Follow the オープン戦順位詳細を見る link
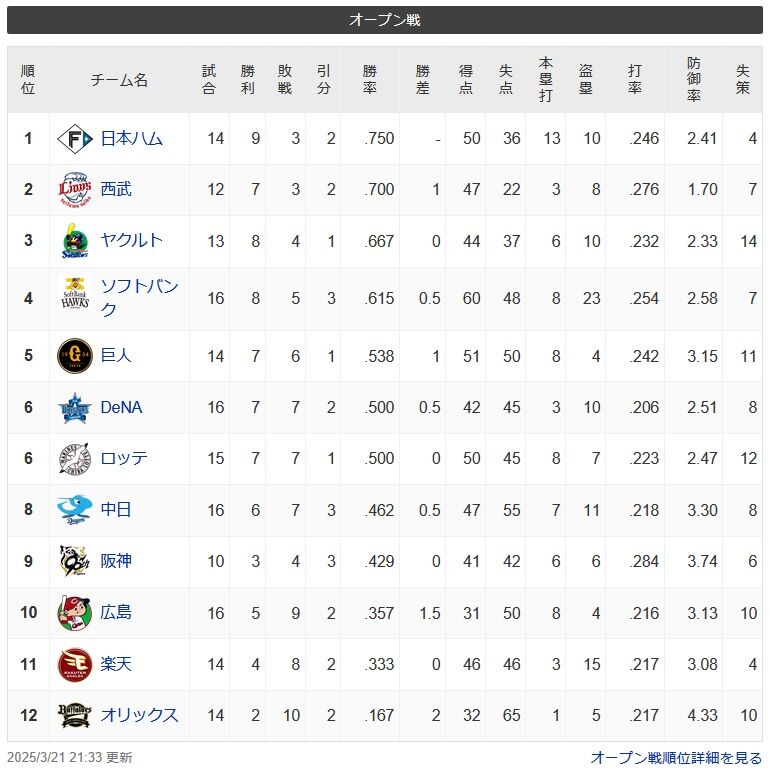 (x=676, y=758)
